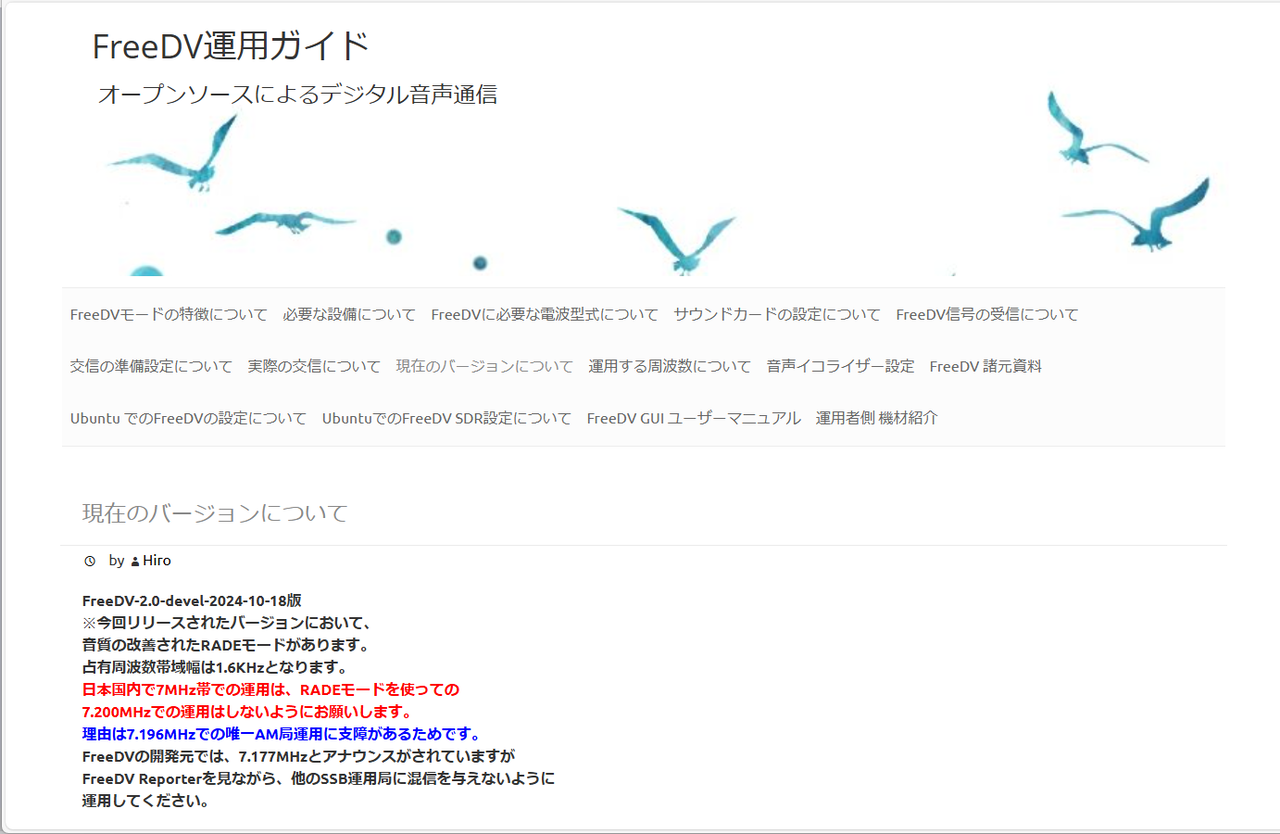1280x834 pixels.
Task: Select 交信の準備設定について menu item
Action: pyautogui.click(x=151, y=366)
